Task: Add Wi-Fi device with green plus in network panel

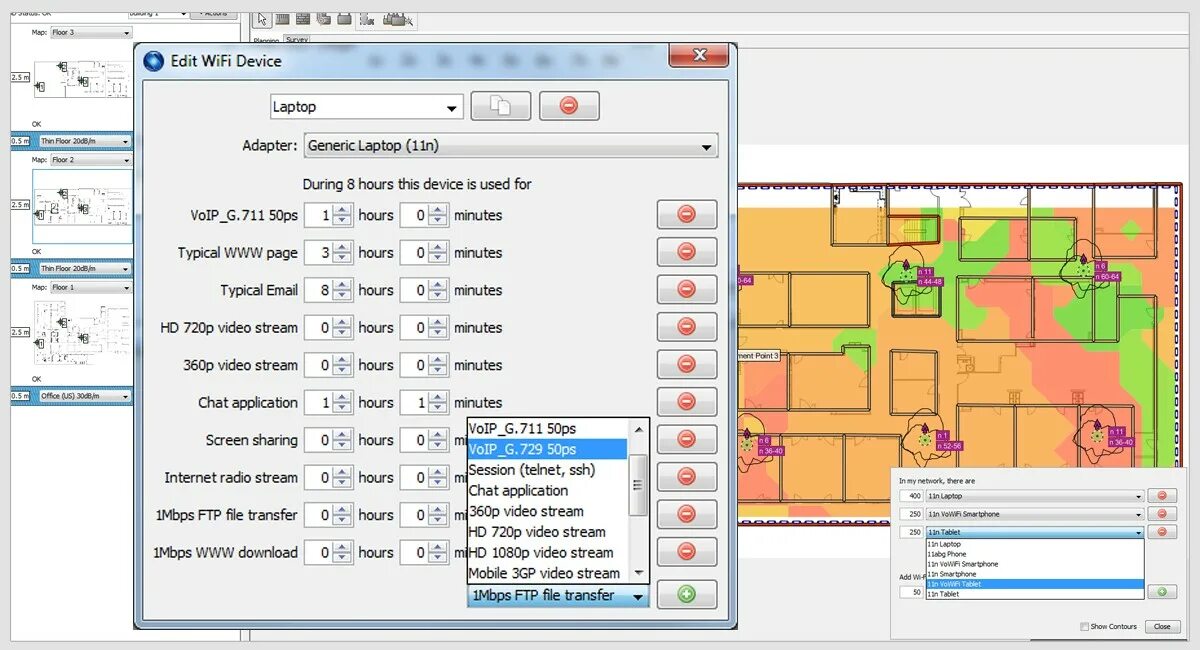Action: click(x=1161, y=592)
